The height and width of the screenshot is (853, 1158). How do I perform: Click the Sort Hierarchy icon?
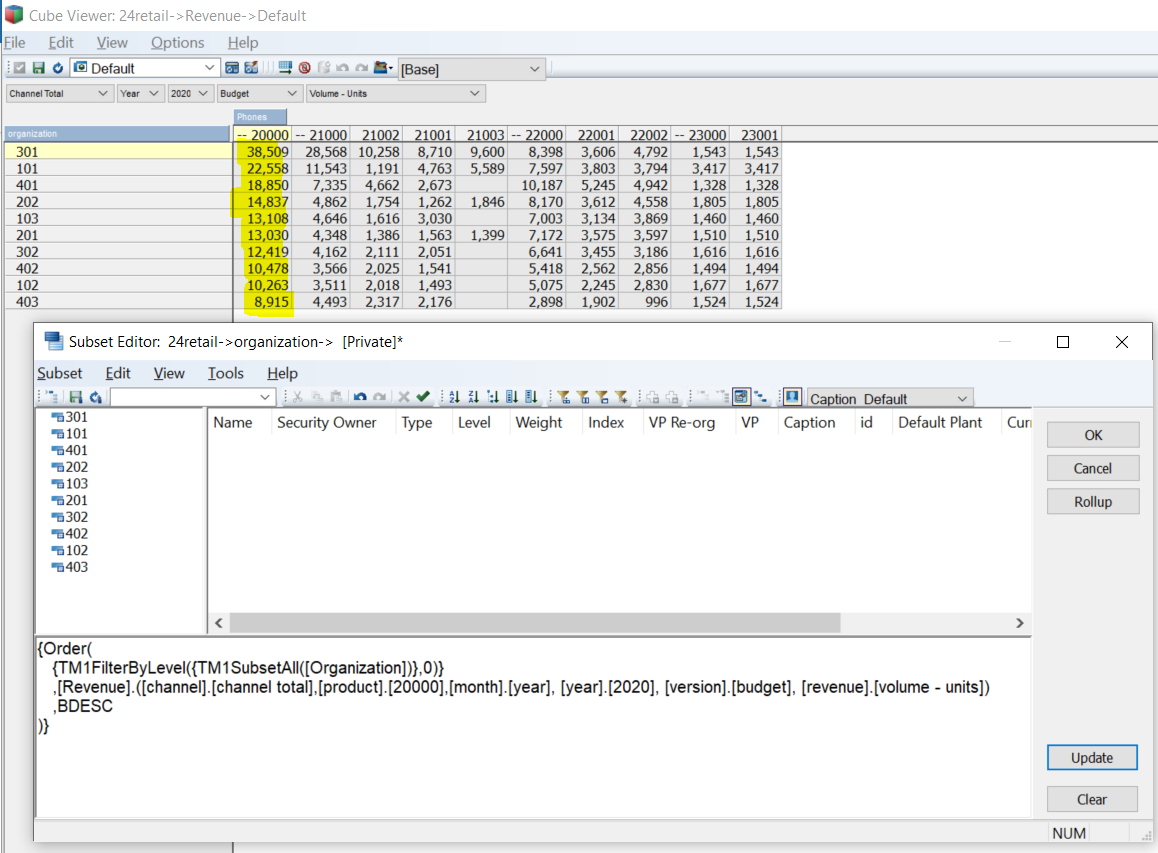[493, 397]
